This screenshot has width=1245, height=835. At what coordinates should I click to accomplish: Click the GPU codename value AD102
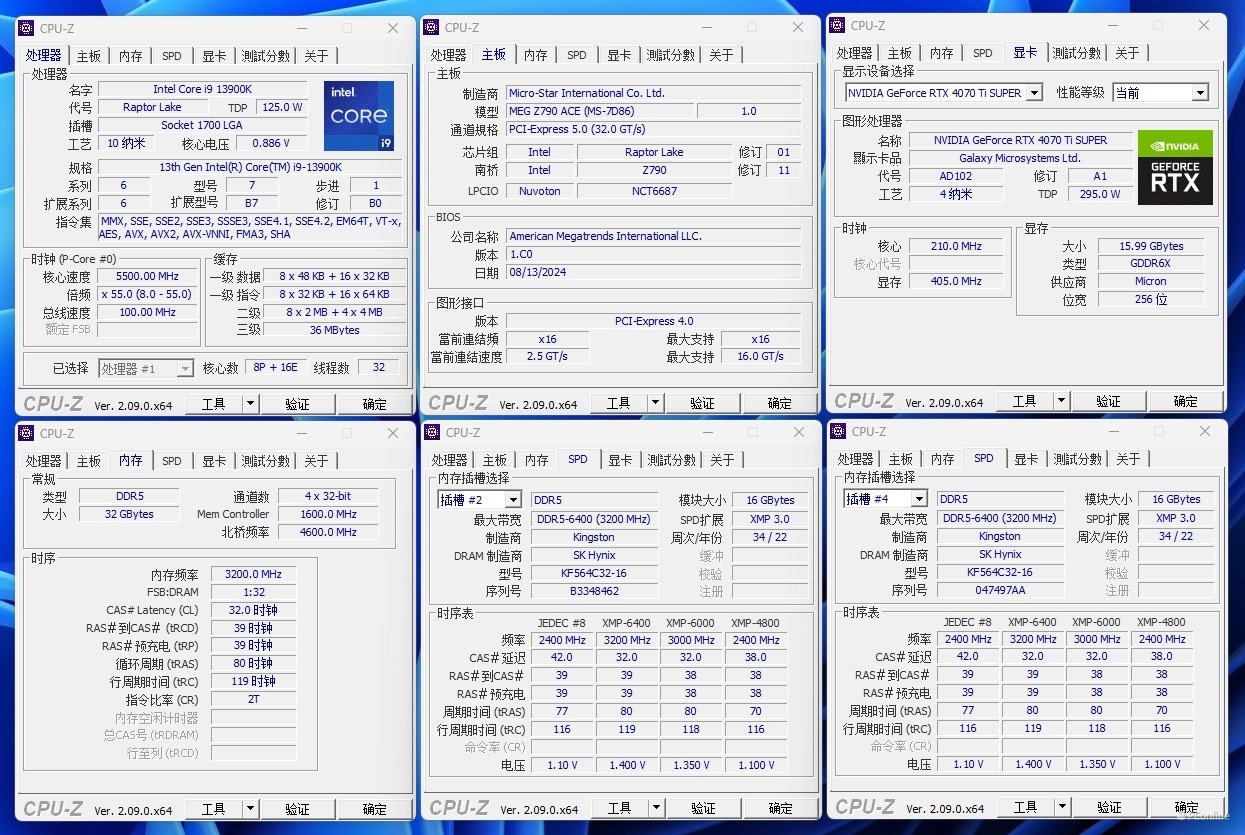[955, 175]
